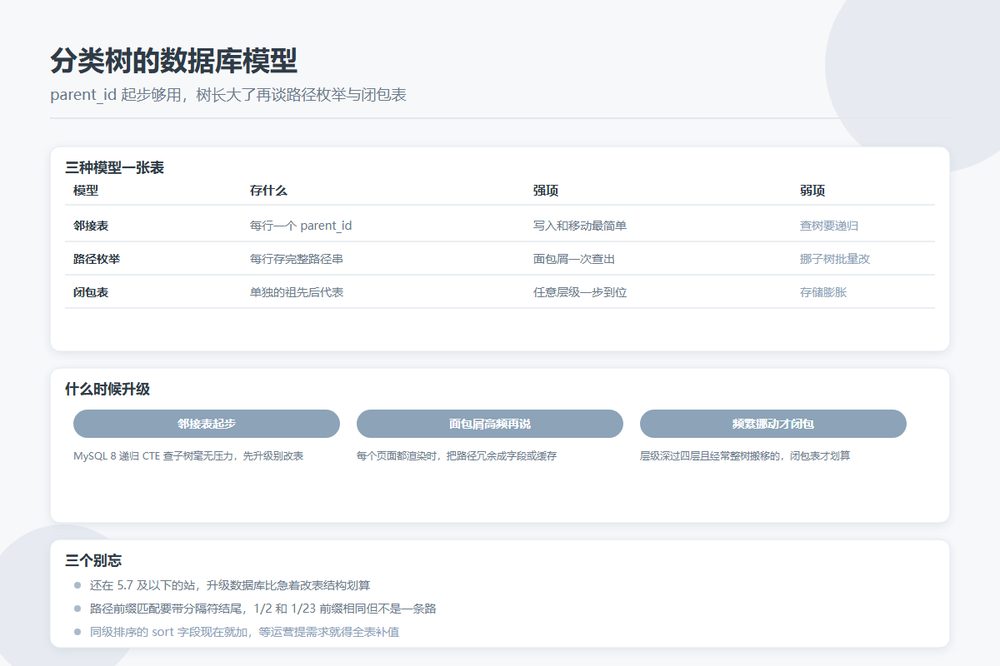Click the cell 写入和移动最简单
1000x666 pixels.
(580, 226)
